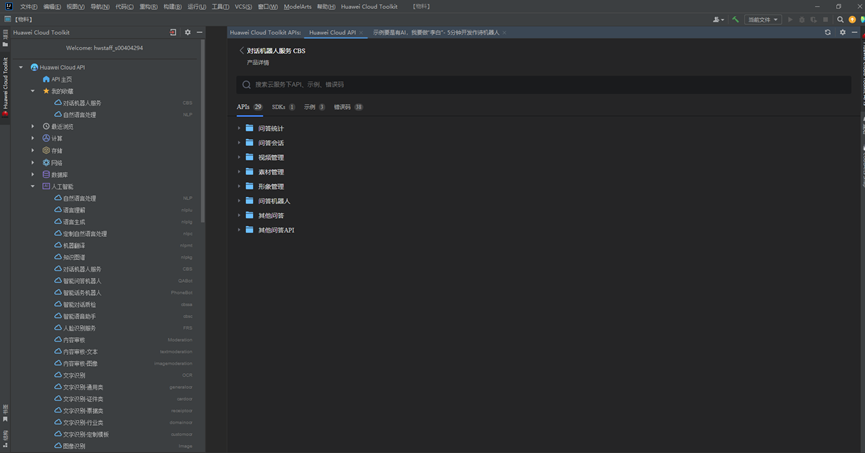Image resolution: width=865 pixels, height=453 pixels.
Task: Open the 视图(V) menu
Action: click(76, 7)
